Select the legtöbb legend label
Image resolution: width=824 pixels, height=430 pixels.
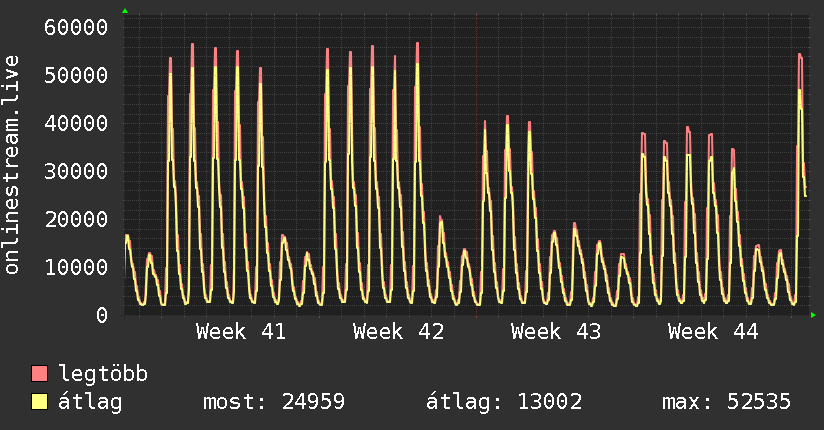(x=103, y=374)
